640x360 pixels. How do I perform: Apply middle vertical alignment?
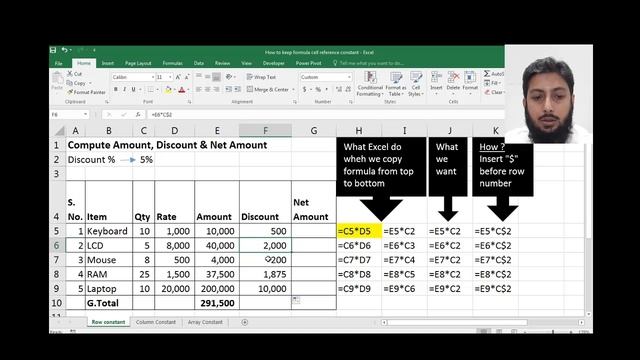pyautogui.click(x=208, y=77)
